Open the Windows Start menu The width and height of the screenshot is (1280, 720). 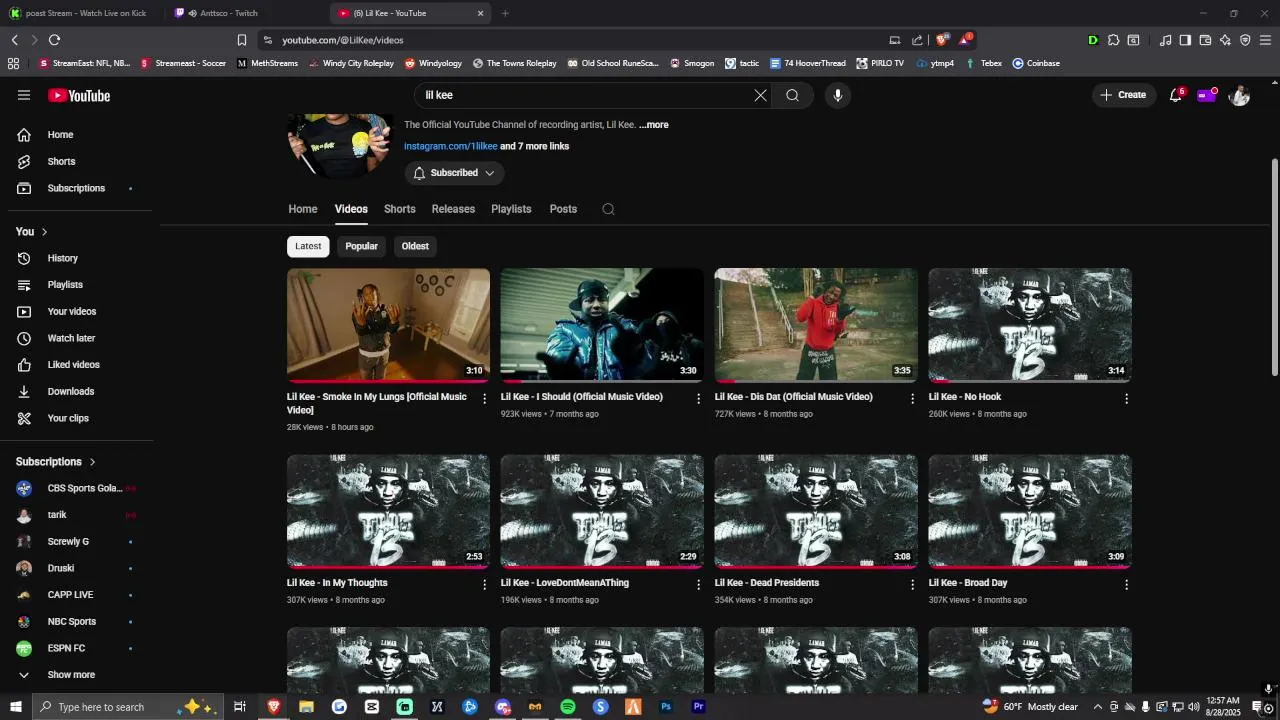coord(16,707)
